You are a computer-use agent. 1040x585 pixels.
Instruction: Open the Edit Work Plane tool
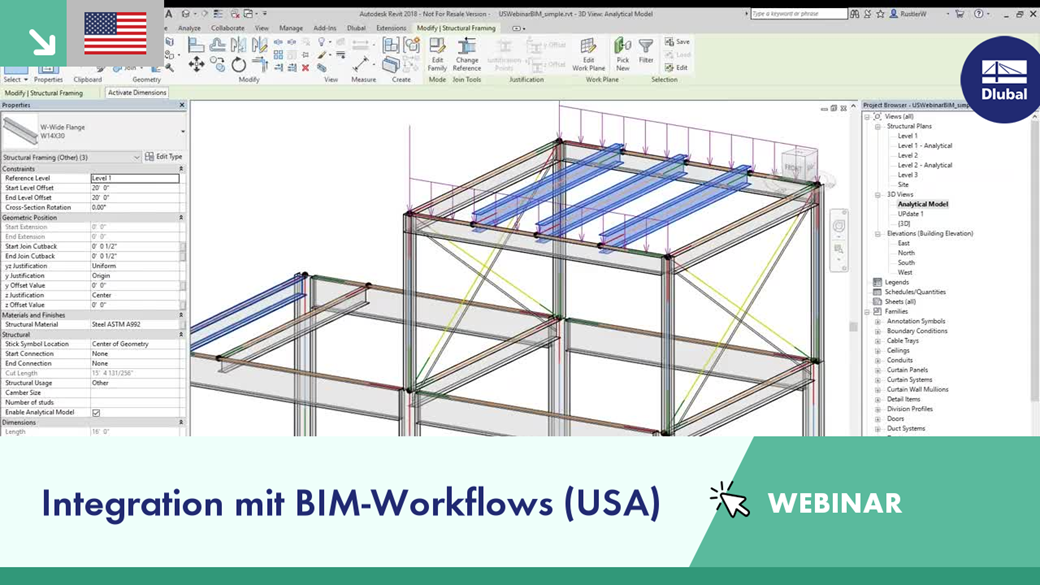click(x=588, y=54)
